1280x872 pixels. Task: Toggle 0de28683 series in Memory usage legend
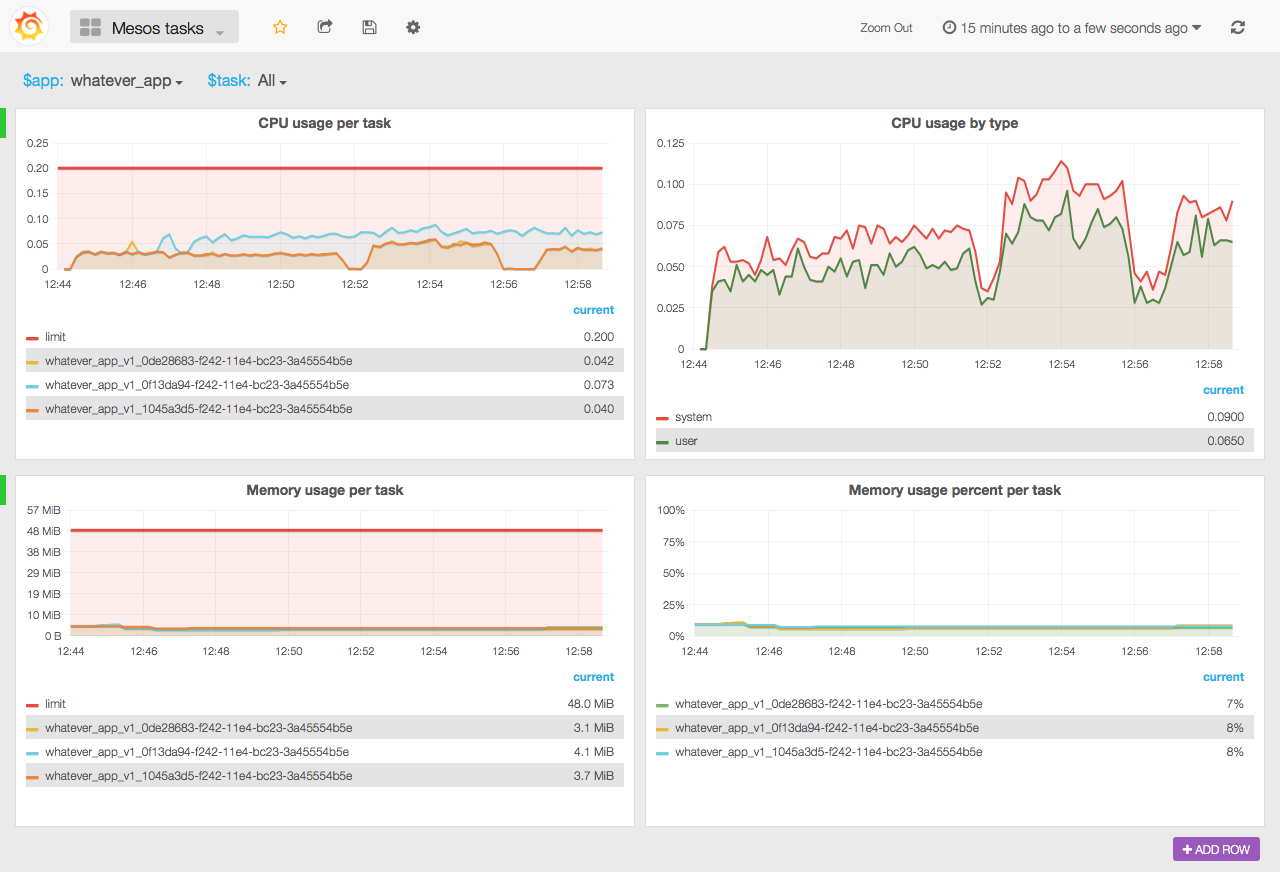tap(198, 728)
